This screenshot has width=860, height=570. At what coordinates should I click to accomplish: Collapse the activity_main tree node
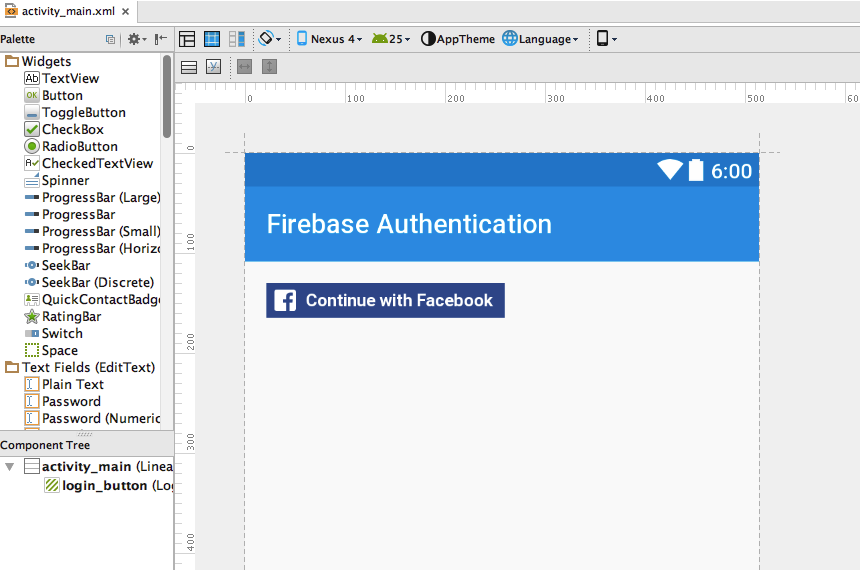coord(9,467)
